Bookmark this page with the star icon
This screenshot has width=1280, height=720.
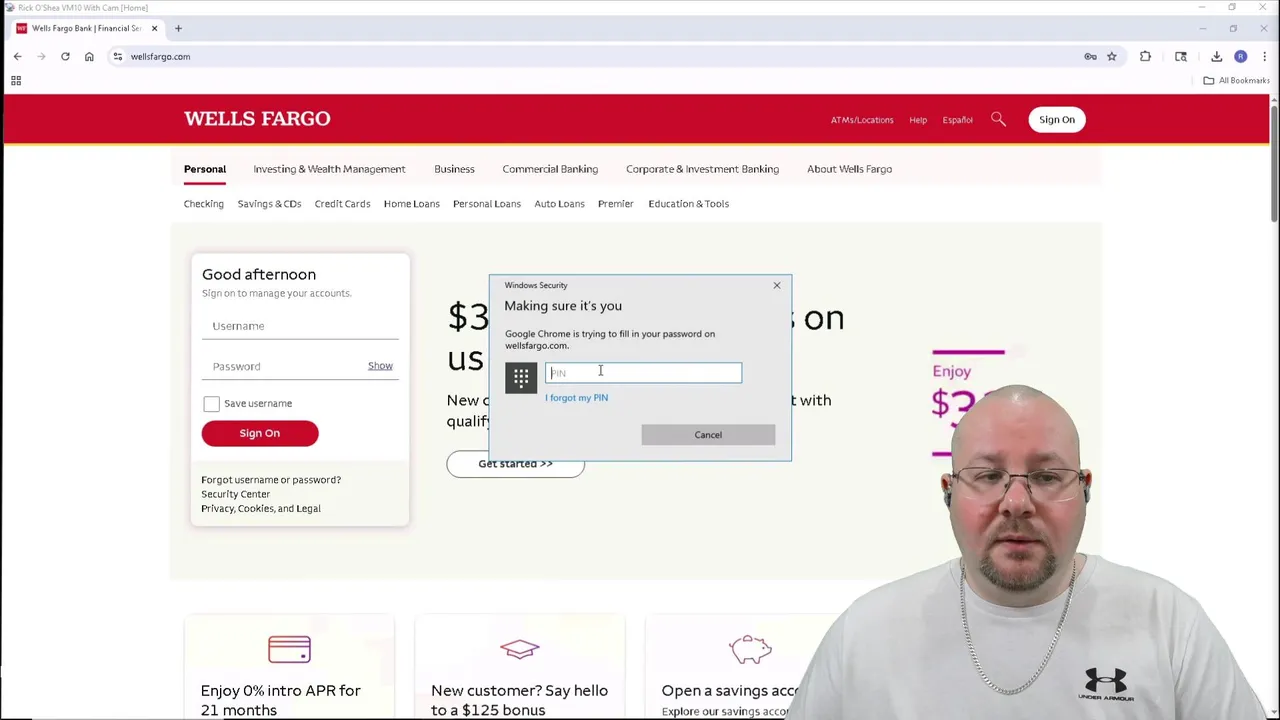[x=1111, y=57]
